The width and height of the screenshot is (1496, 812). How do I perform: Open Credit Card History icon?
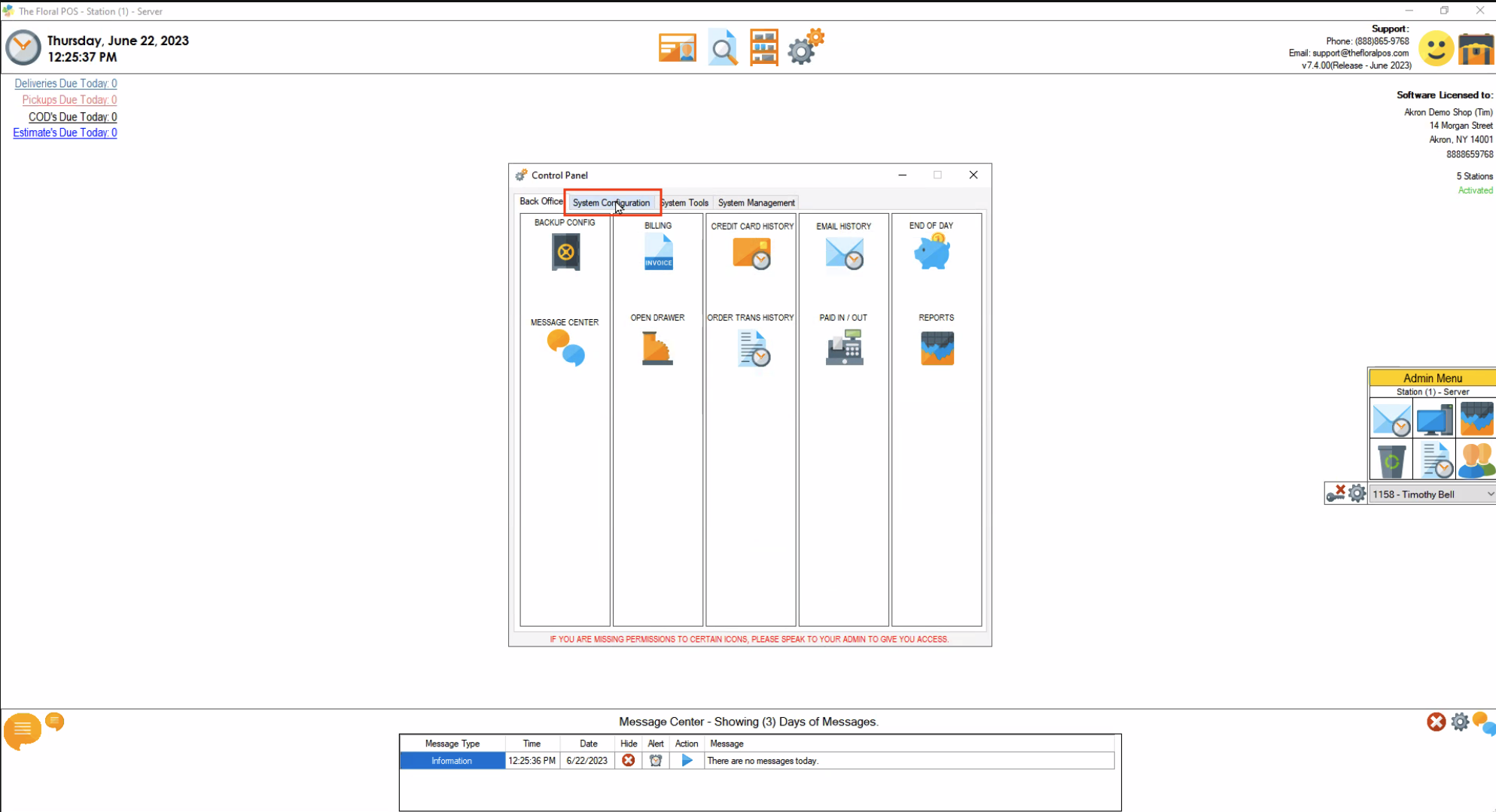tap(751, 254)
